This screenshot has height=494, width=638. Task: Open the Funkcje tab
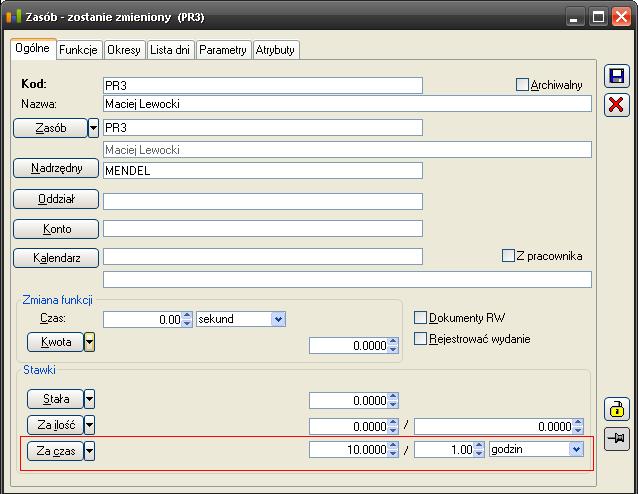tap(78, 50)
